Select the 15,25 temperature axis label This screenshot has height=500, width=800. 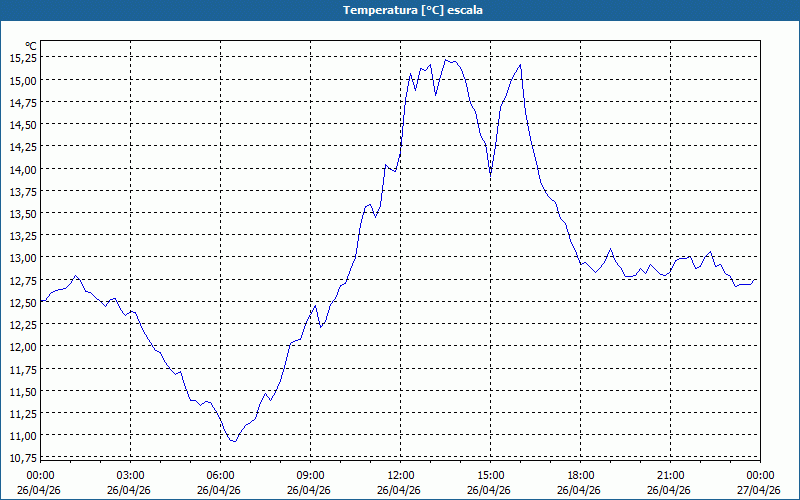click(x=23, y=58)
